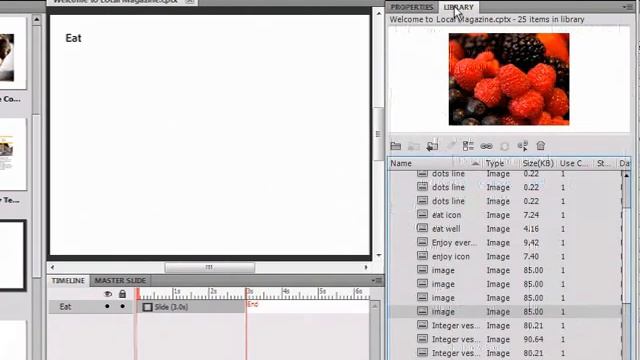Screen dimensions: 640x360
Task: Click image icon beside eat icon row
Action: click(x=422, y=214)
